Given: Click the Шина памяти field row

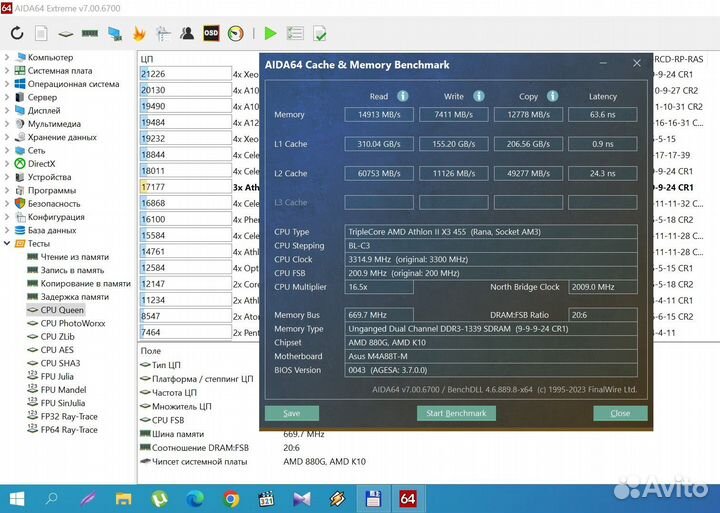Looking at the screenshot, I should pos(172,434).
